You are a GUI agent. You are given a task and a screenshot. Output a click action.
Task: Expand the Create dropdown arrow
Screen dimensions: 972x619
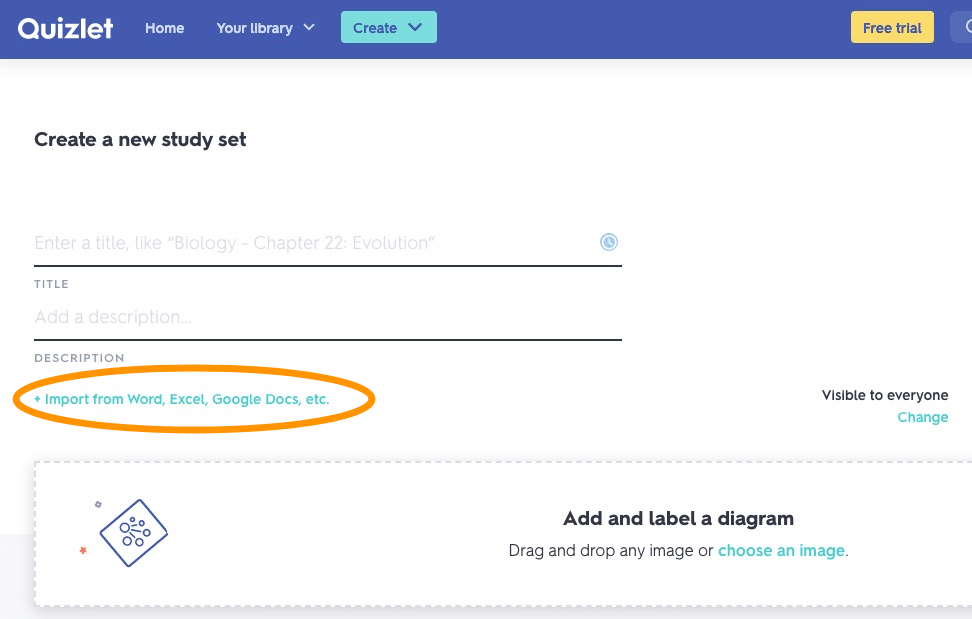click(x=415, y=28)
